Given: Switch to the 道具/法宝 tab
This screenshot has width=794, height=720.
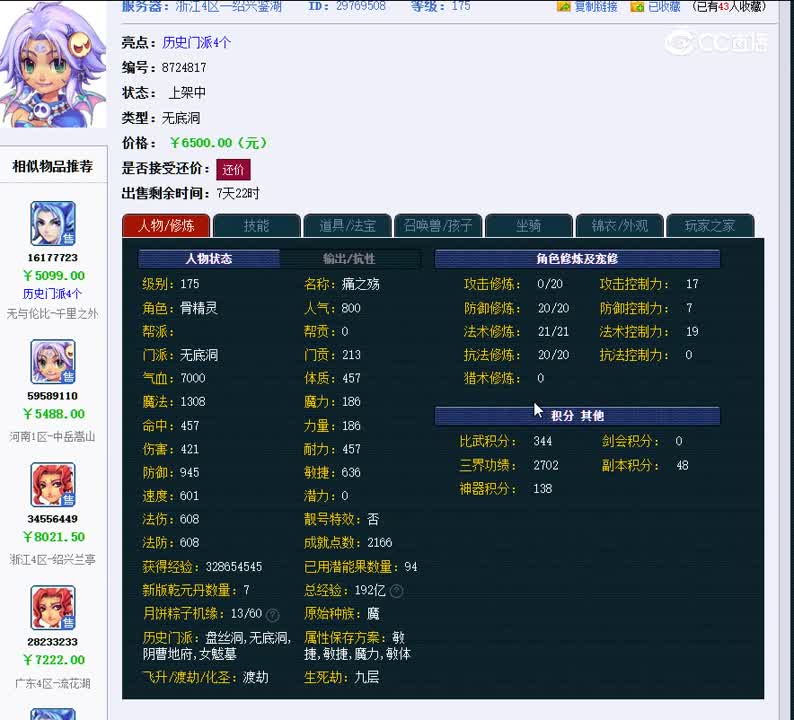Looking at the screenshot, I should tap(347, 226).
